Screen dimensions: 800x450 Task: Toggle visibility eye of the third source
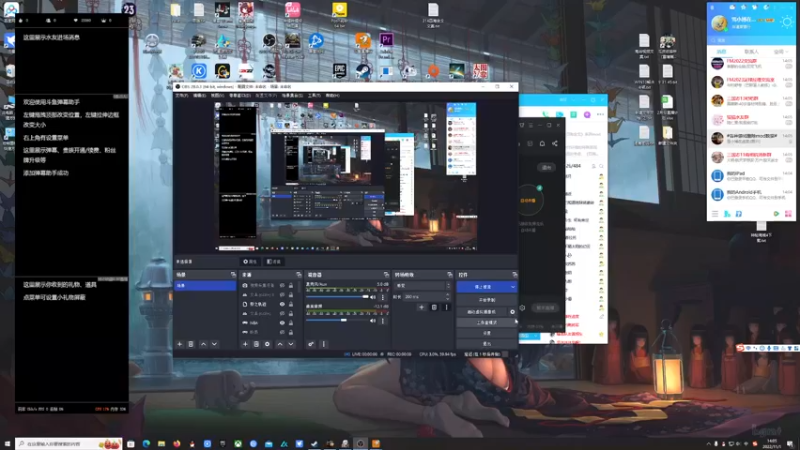click(x=282, y=304)
